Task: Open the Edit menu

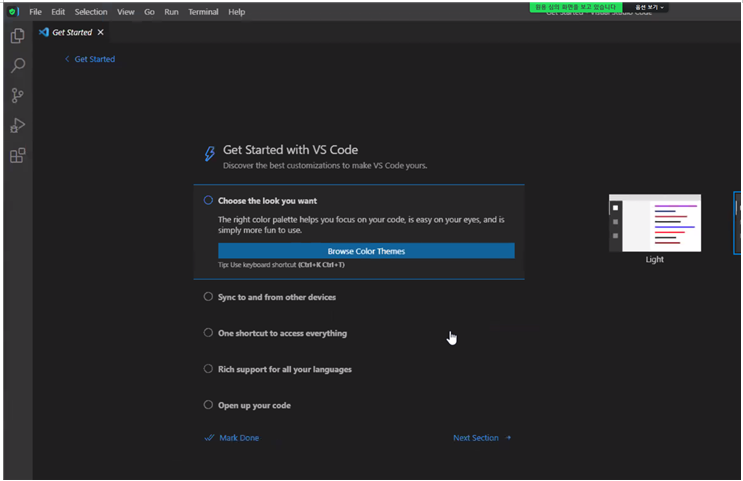Action: click(58, 12)
